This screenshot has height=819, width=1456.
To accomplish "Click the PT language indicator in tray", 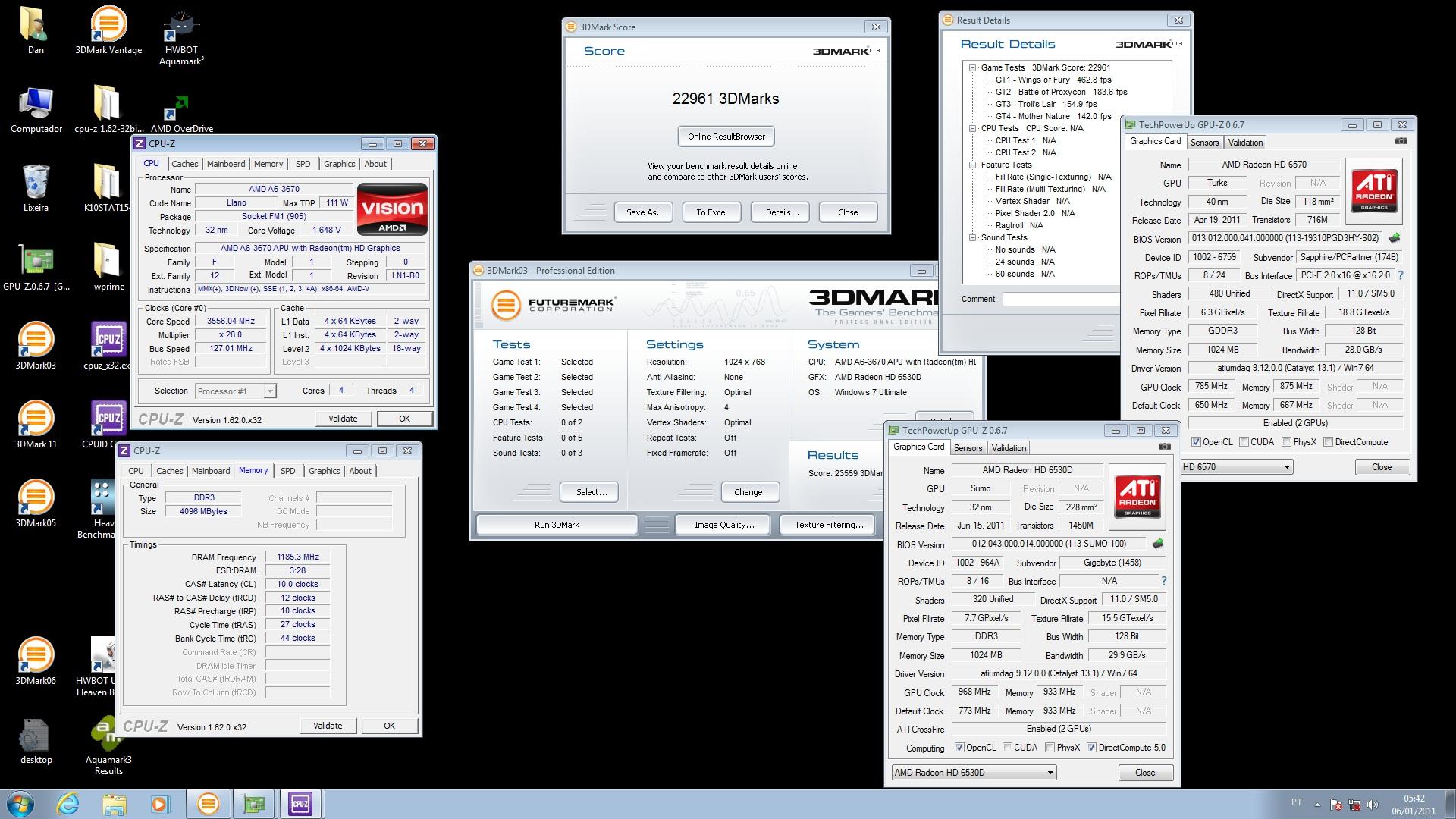I will (x=1296, y=802).
